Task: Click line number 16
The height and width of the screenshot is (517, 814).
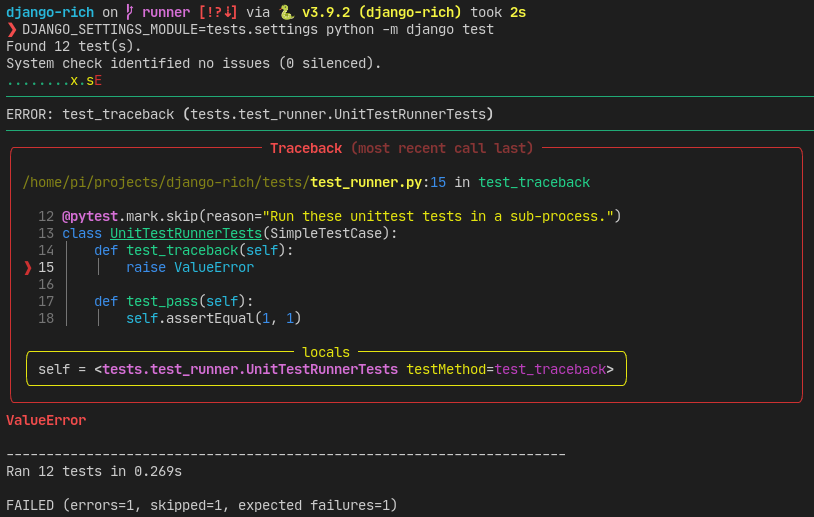Action: coord(46,284)
